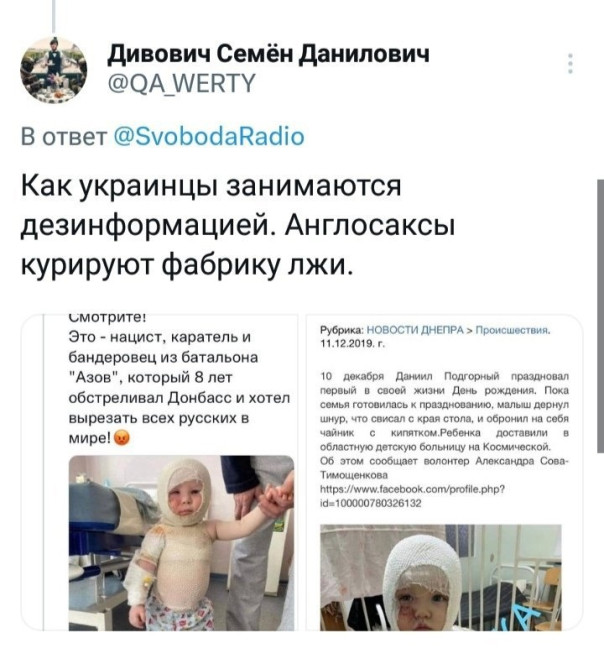Open the right attached news article image

tap(444, 472)
